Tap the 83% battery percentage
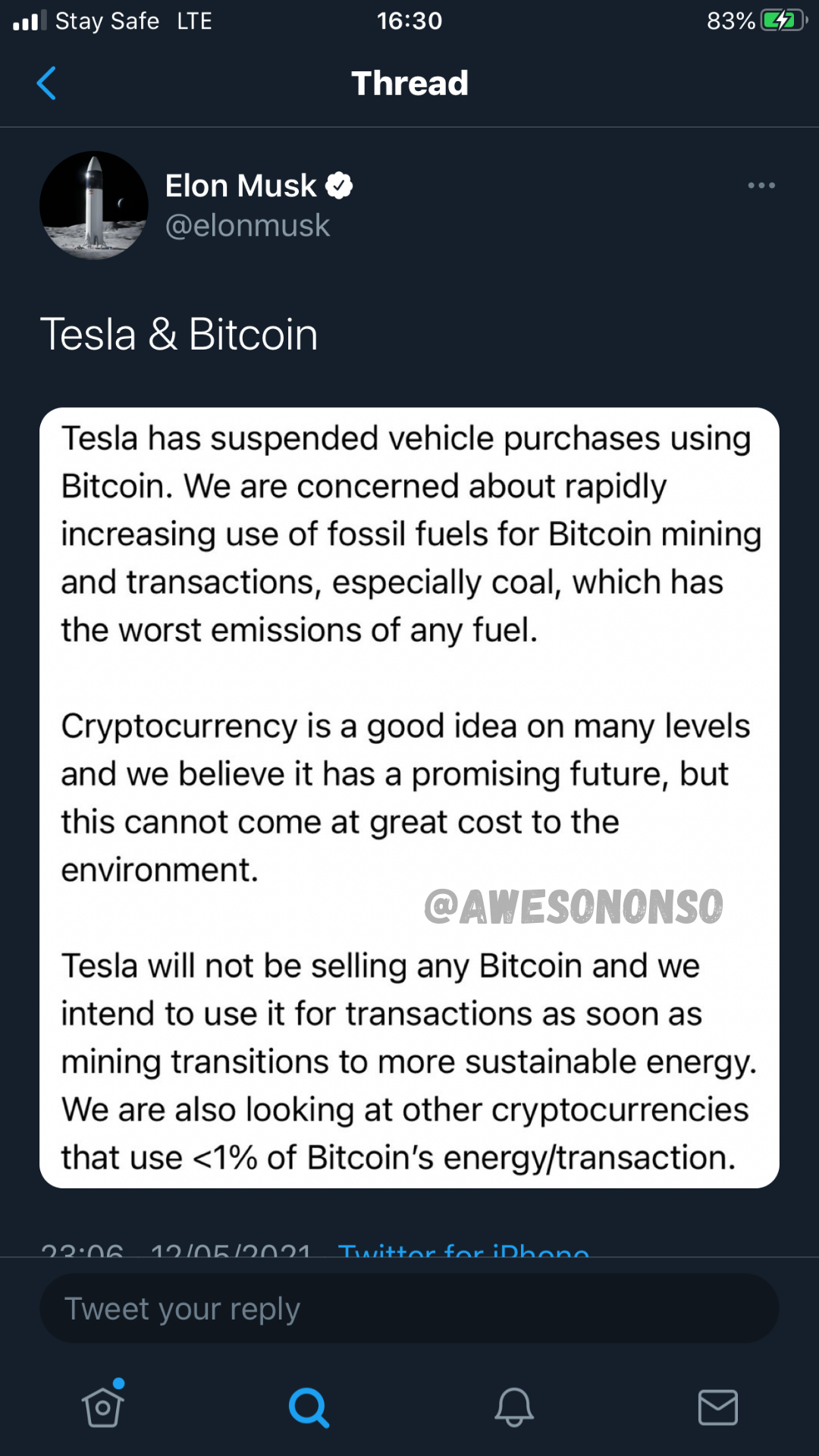819x1456 pixels. [x=730, y=20]
